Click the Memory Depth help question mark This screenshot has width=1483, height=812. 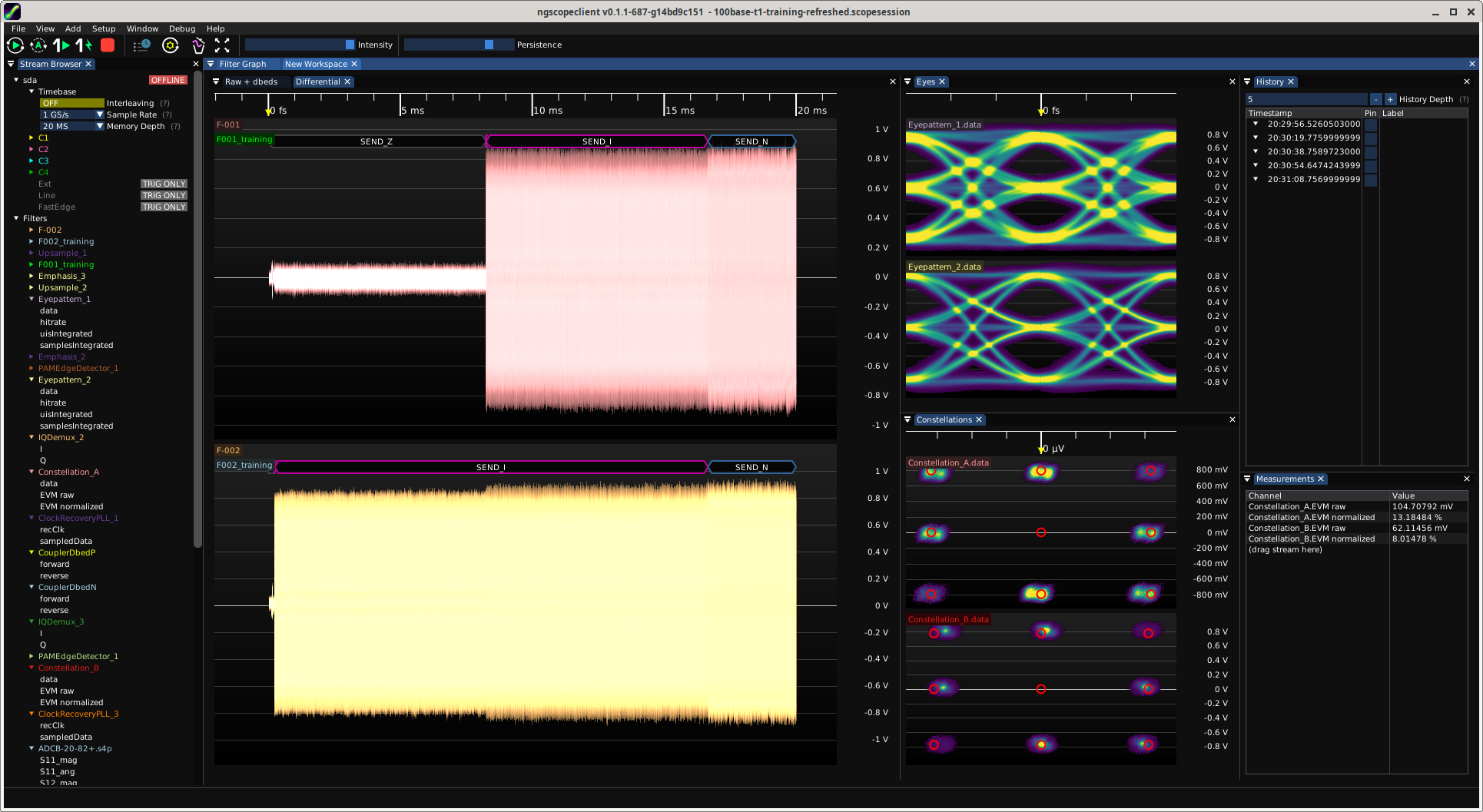click(175, 126)
